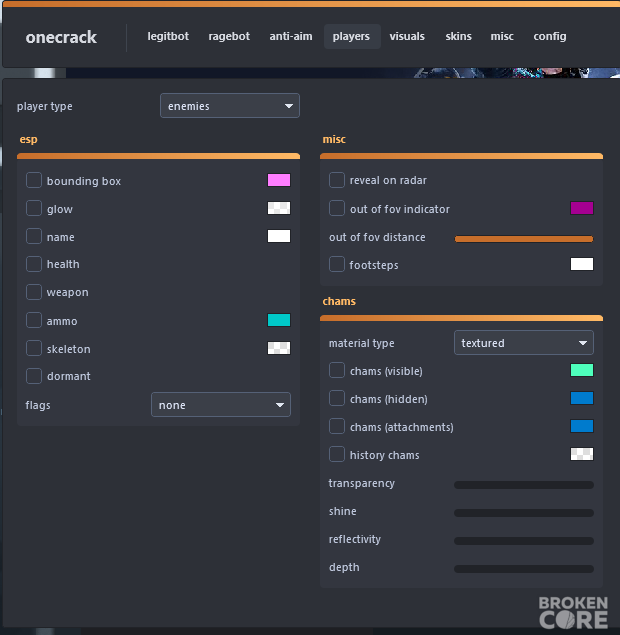Check the history chams option
This screenshot has height=635, width=620.
[x=337, y=454]
